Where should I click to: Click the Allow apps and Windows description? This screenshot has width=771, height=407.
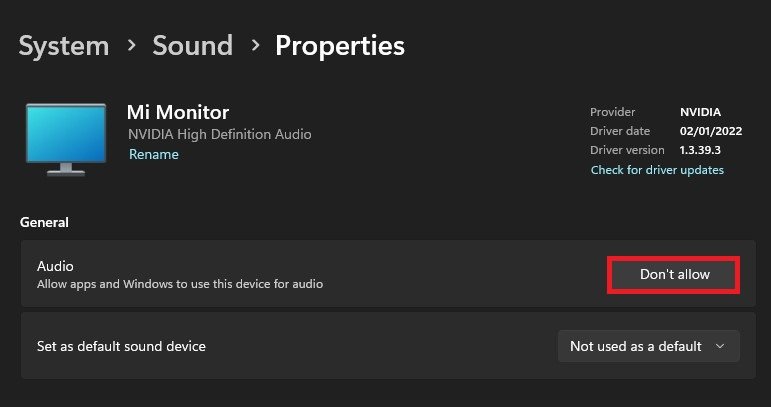pyautogui.click(x=180, y=284)
